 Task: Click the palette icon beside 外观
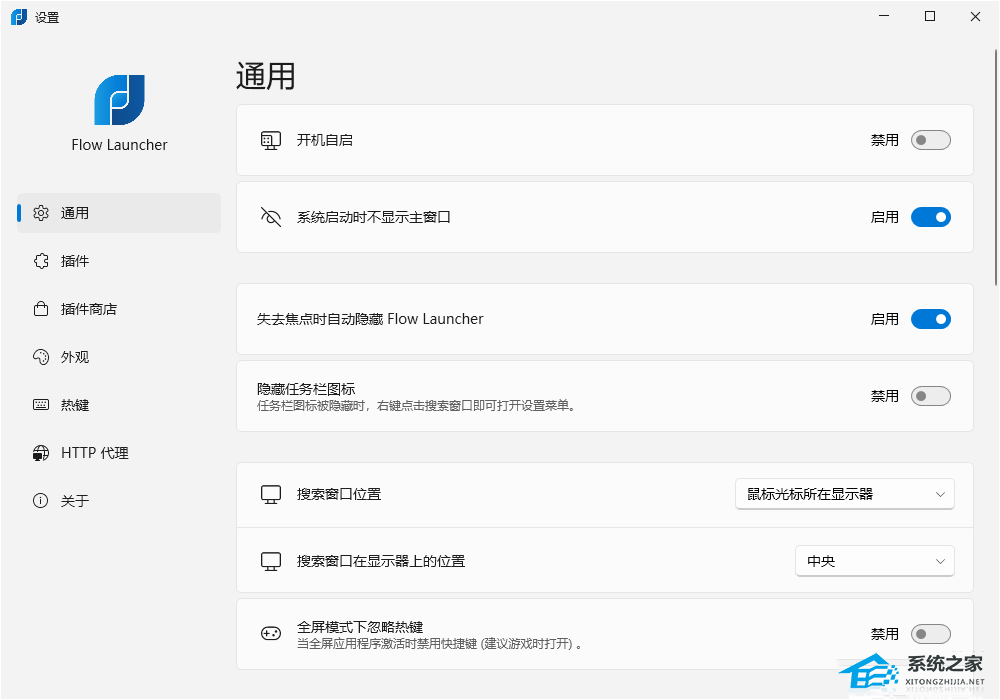pyautogui.click(x=41, y=357)
